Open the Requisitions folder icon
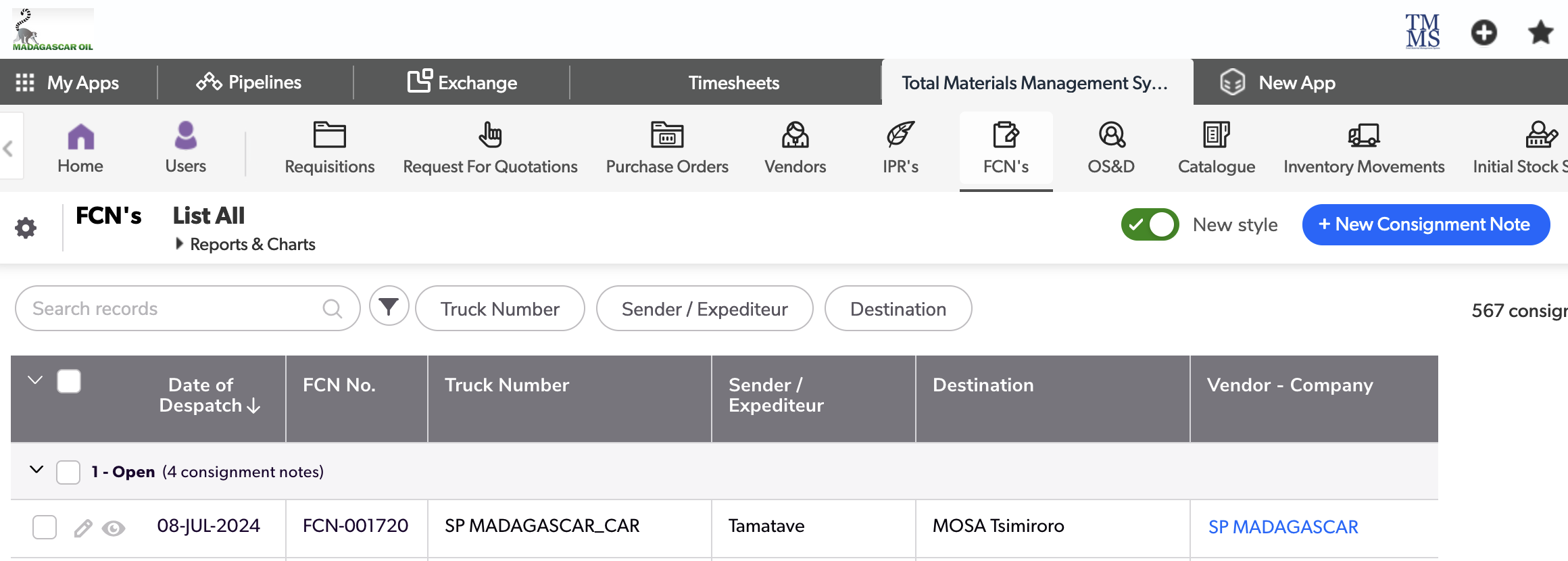Image resolution: width=1568 pixels, height=561 pixels. (329, 135)
